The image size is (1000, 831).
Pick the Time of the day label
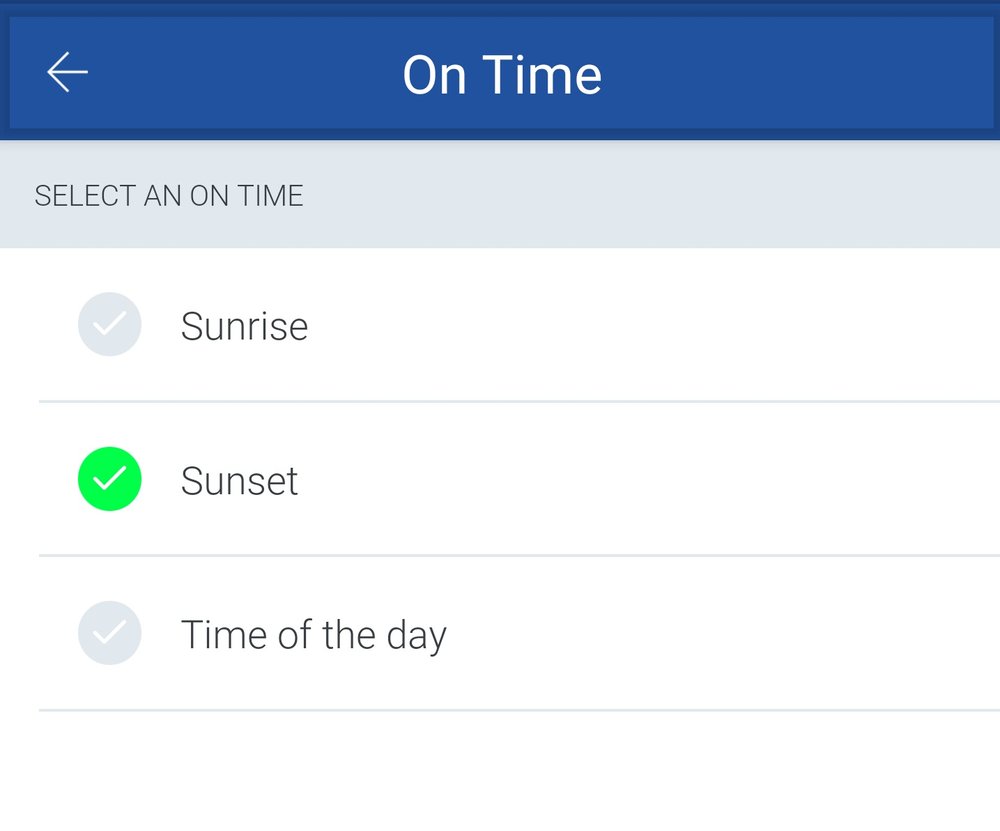click(x=314, y=635)
